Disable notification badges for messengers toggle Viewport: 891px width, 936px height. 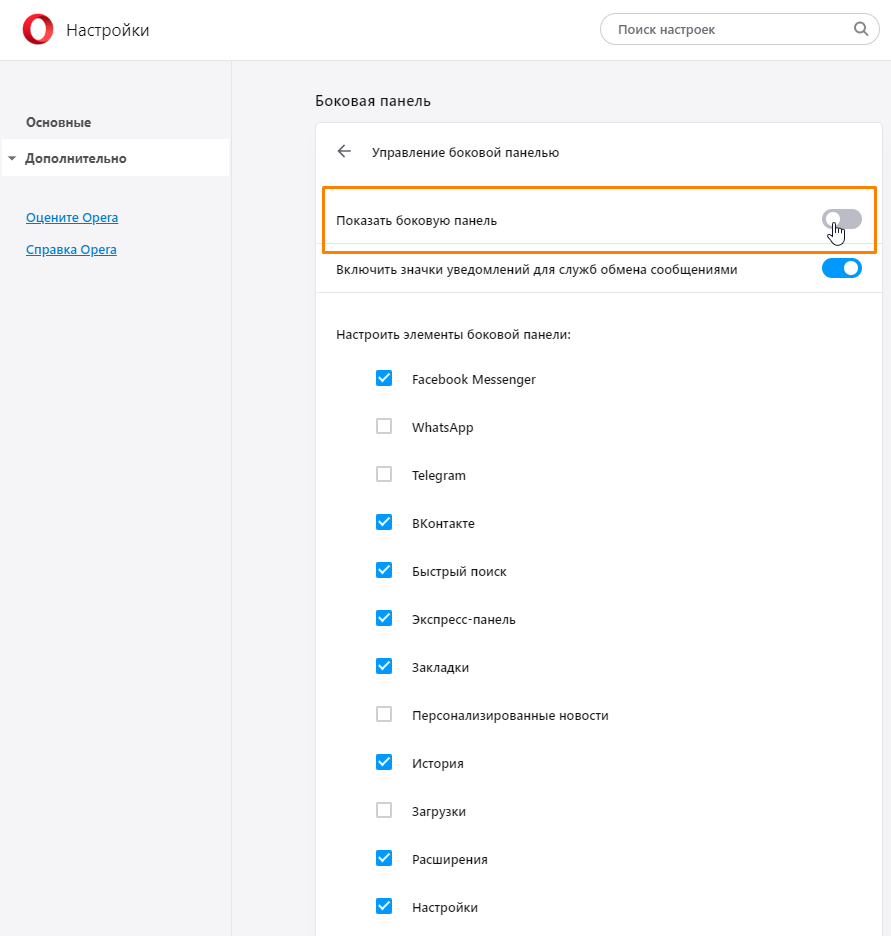tap(841, 269)
